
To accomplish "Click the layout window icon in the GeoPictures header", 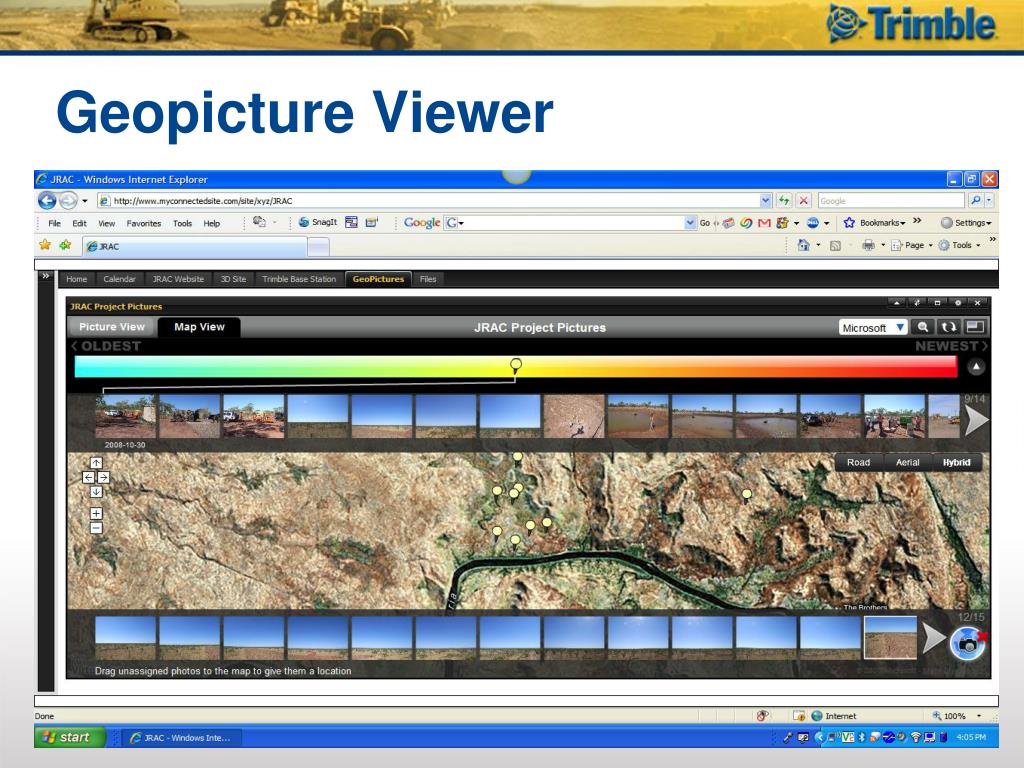I will [974, 327].
